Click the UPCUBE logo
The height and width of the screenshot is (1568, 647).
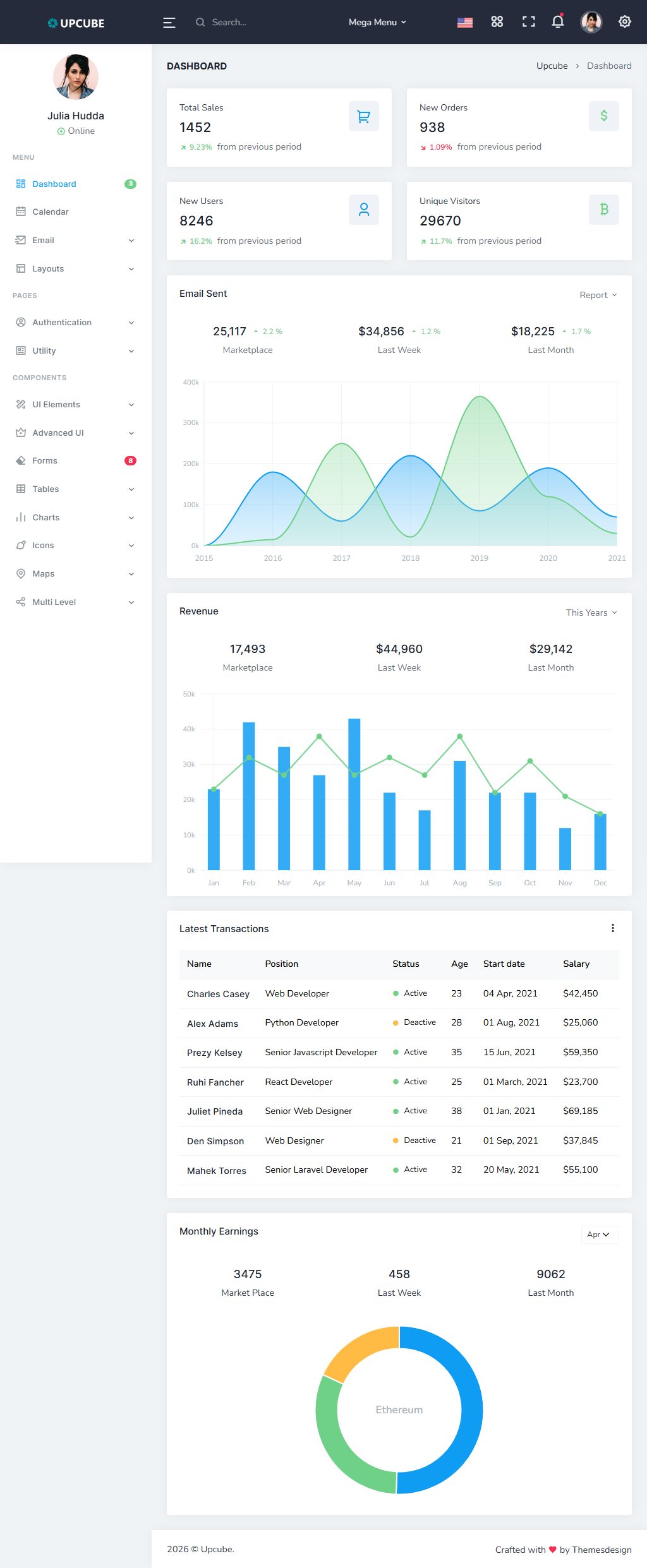point(76,23)
